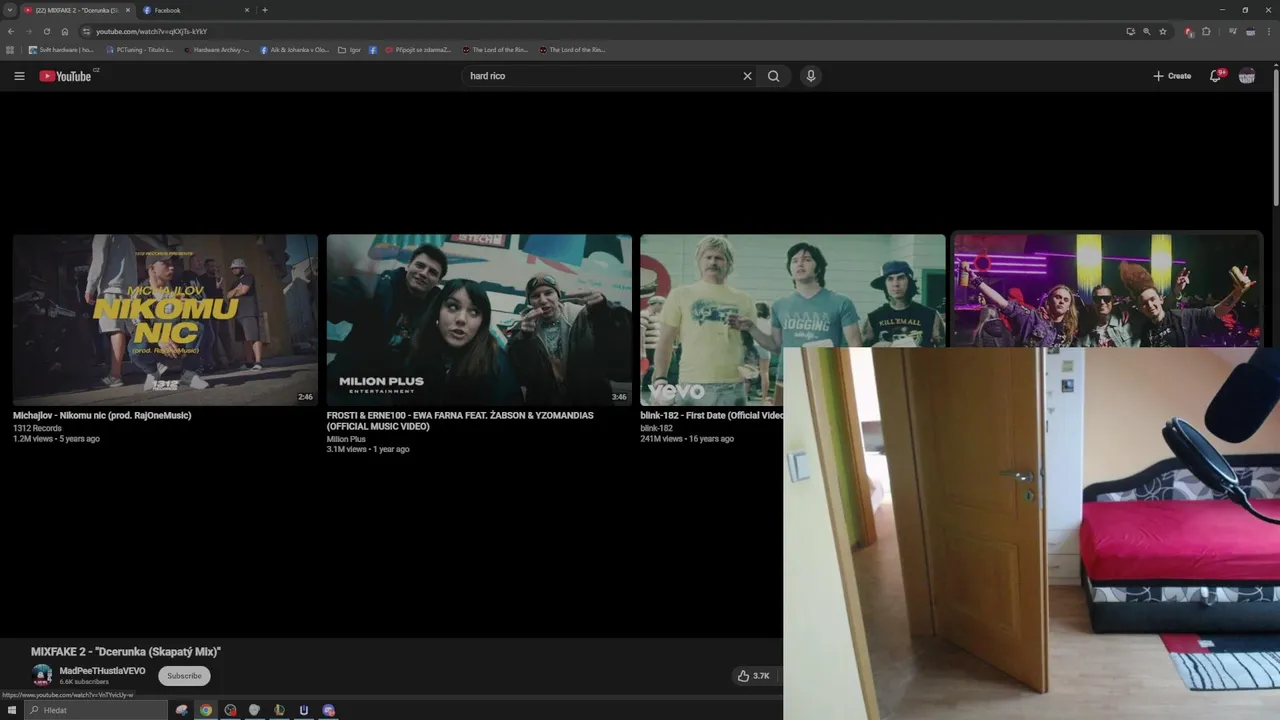Open the 'Igor' bookmarks folder

click(350, 49)
